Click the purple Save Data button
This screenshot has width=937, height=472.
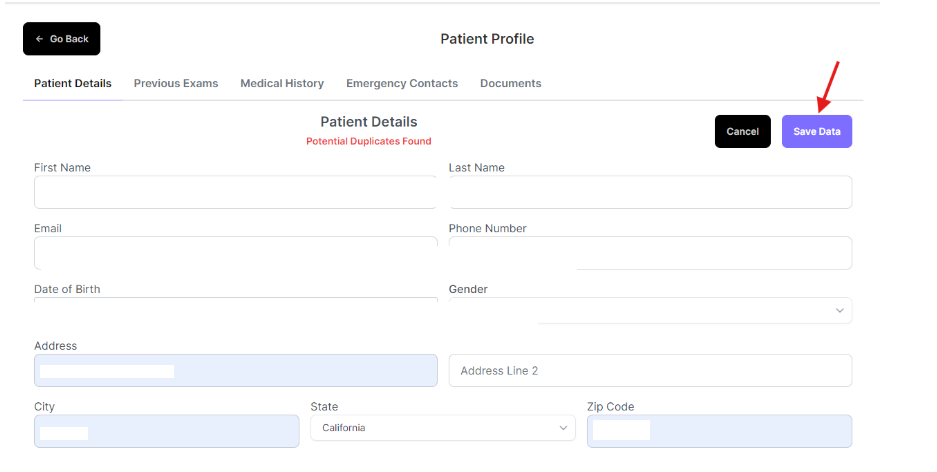click(x=816, y=132)
